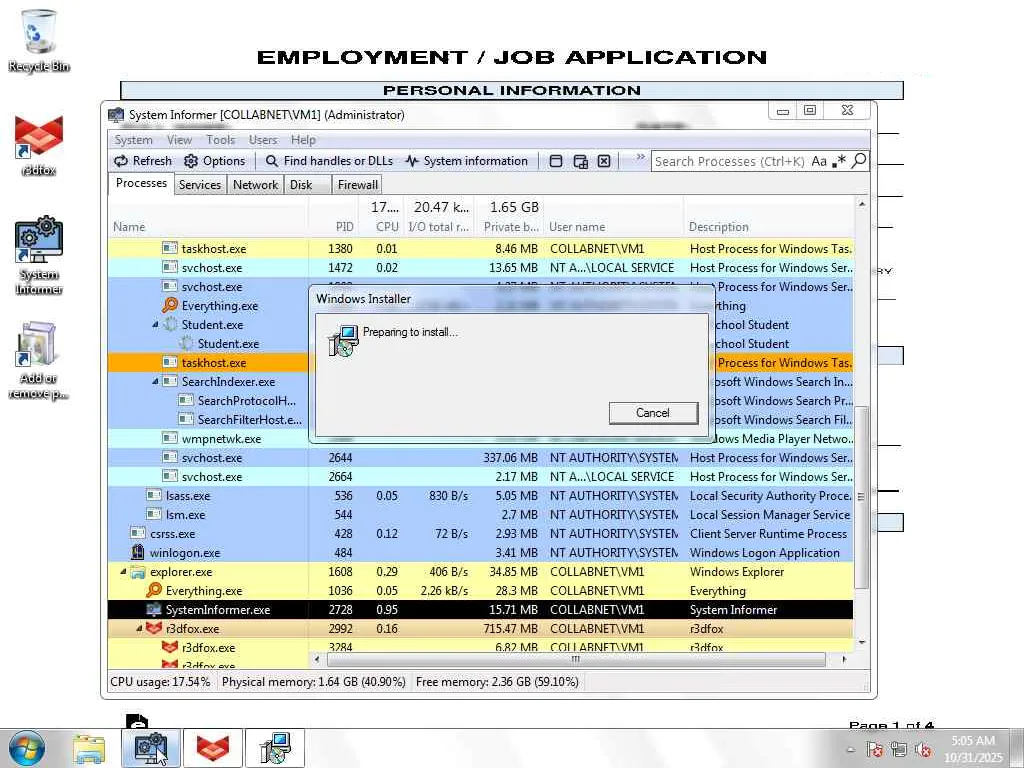
Task: Show hidden tray icons arrow
Action: pos(851,750)
